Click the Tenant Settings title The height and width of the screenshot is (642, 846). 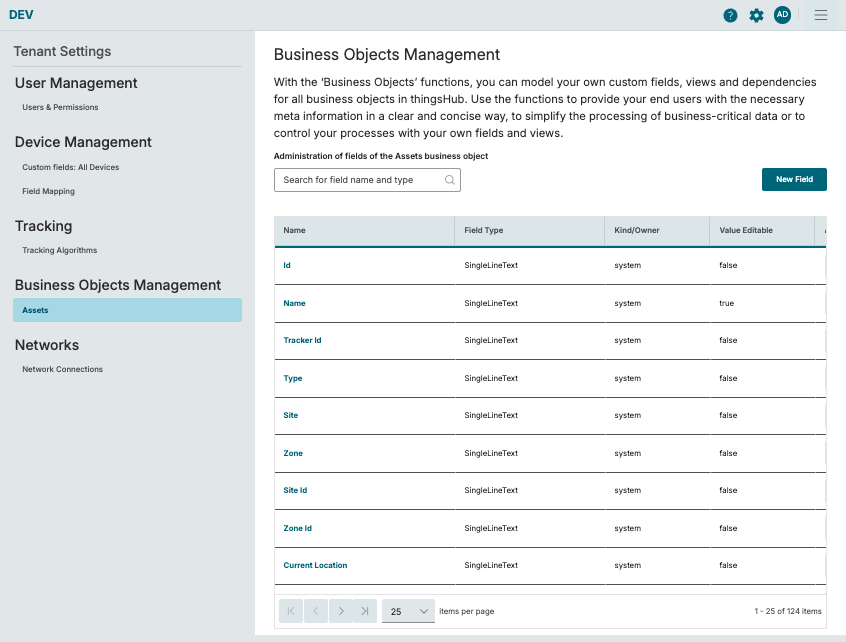(63, 51)
